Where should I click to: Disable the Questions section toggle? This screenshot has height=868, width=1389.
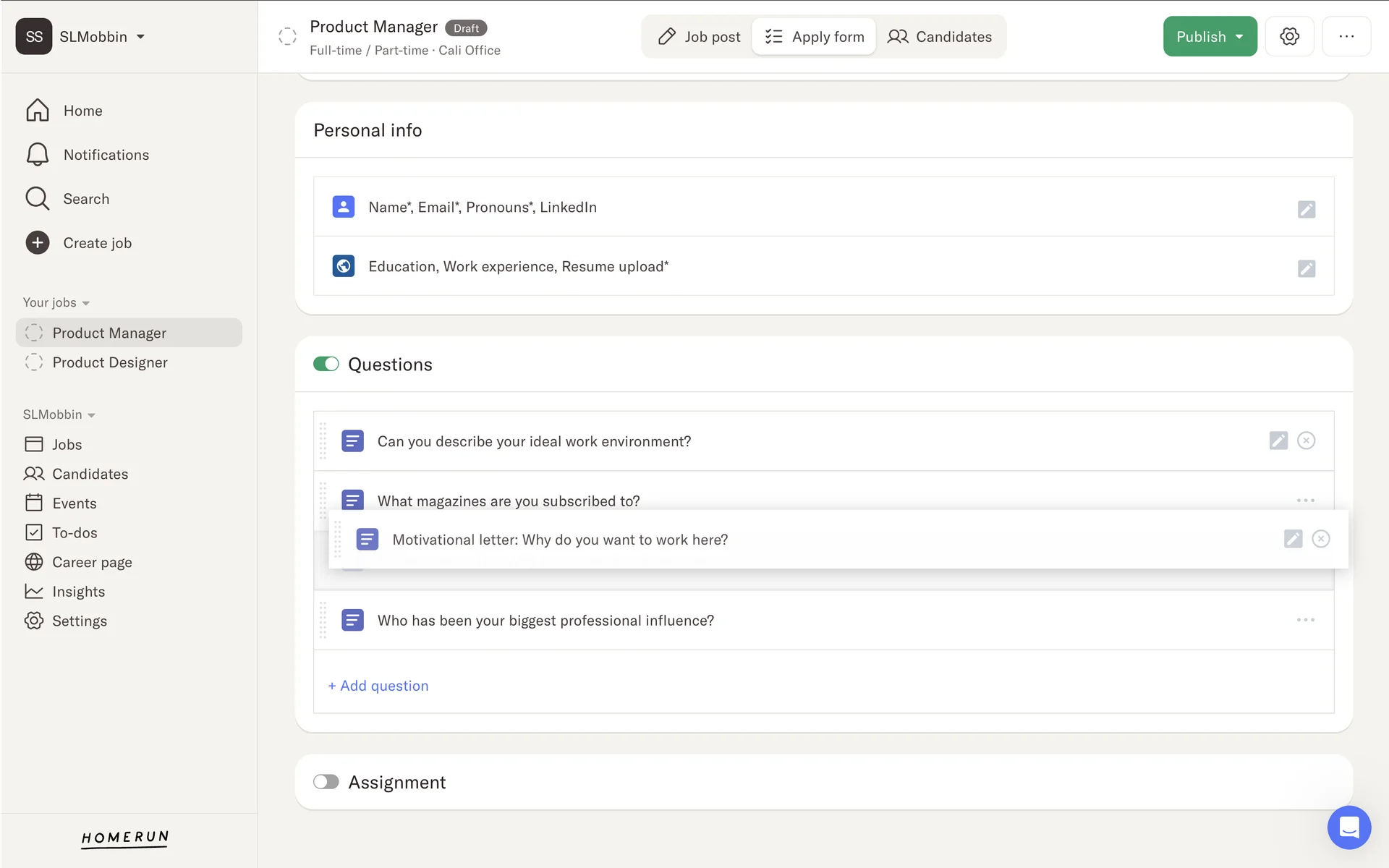click(x=326, y=364)
